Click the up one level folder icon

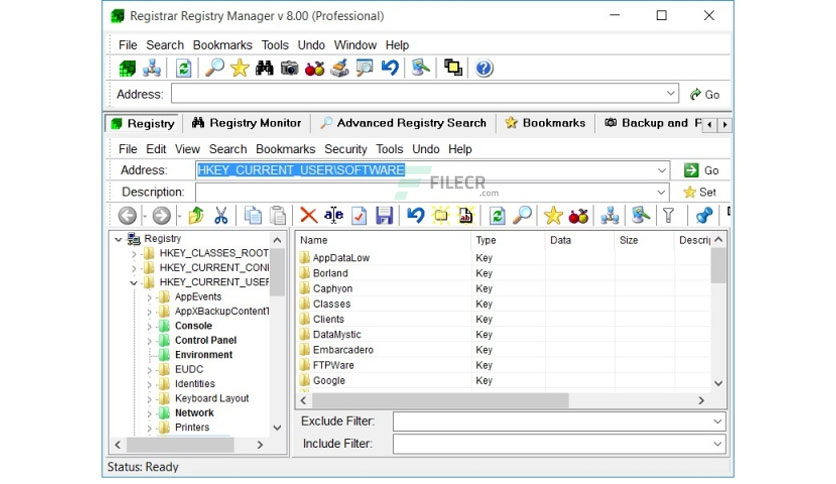point(196,216)
